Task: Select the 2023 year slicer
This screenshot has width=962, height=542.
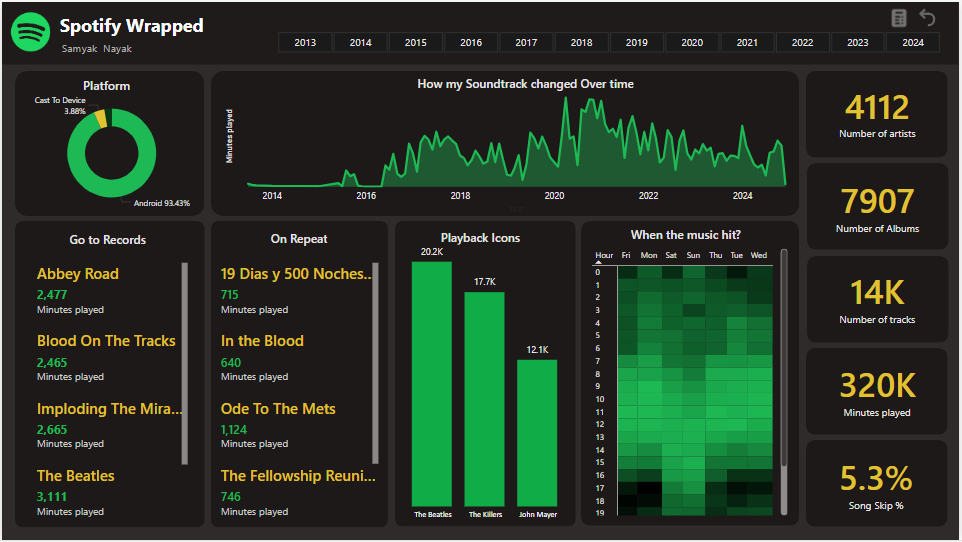Action: tap(857, 42)
